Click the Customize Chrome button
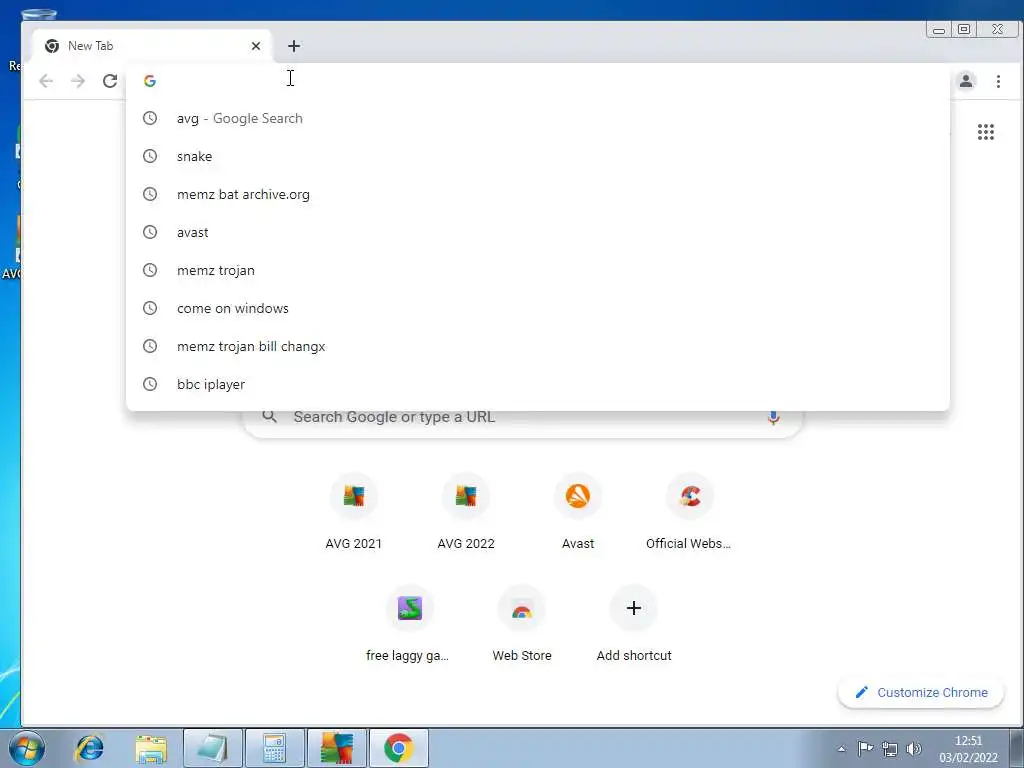This screenshot has height=768, width=1024. coord(921,692)
